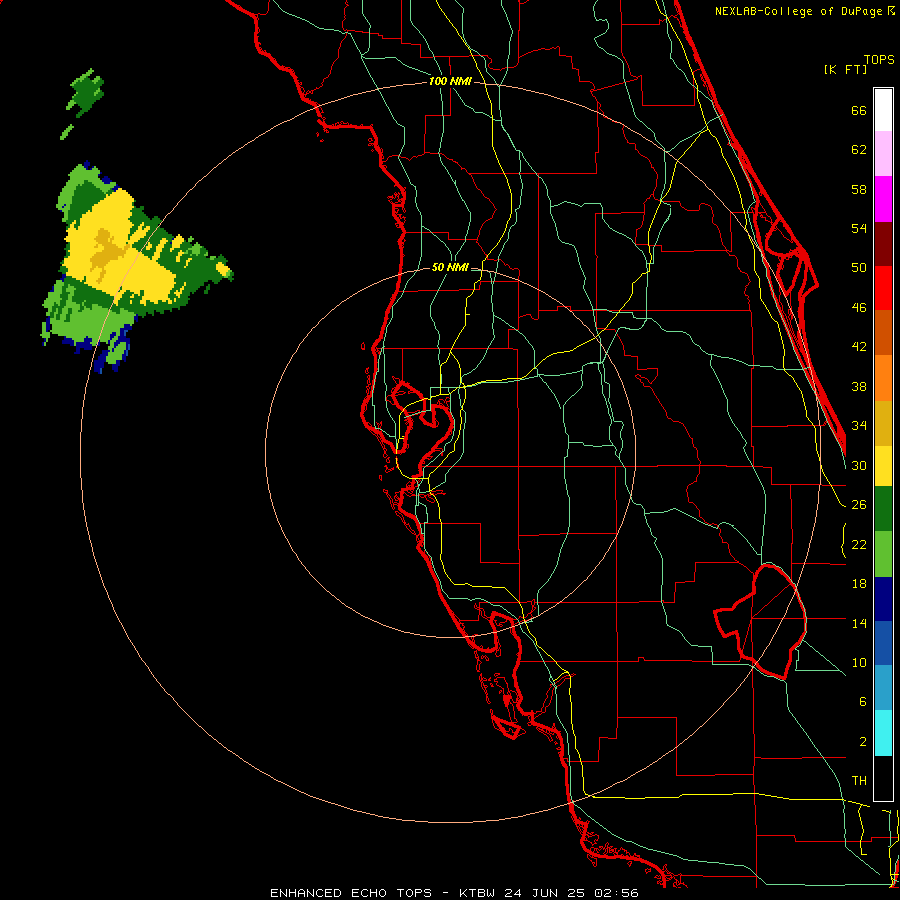Click the 62 legend value
Image resolution: width=900 pixels, height=900 pixels.
pos(859,150)
